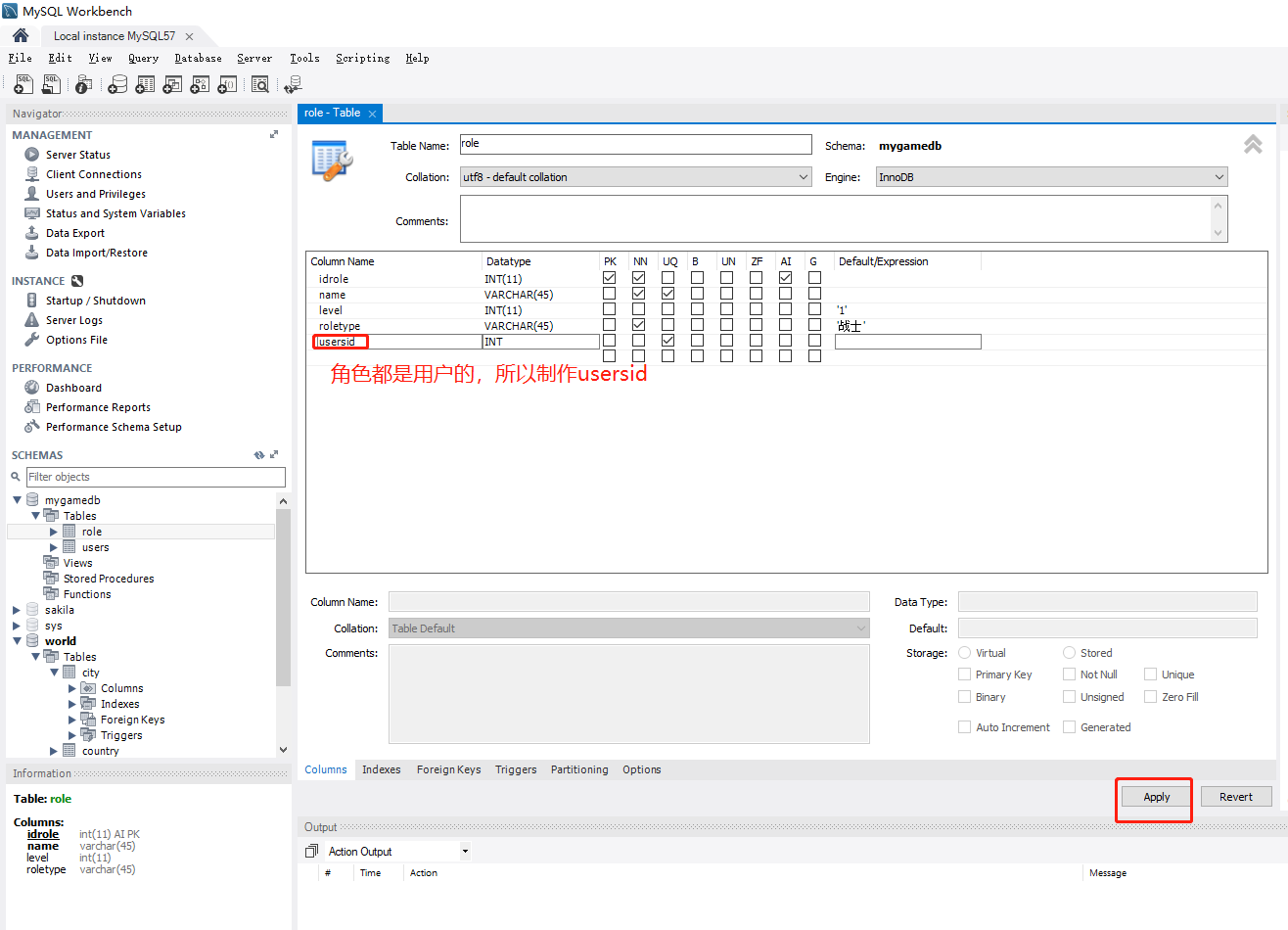Toggle PK checkbox for usersid row
The height and width of the screenshot is (930, 1288).
(x=609, y=341)
